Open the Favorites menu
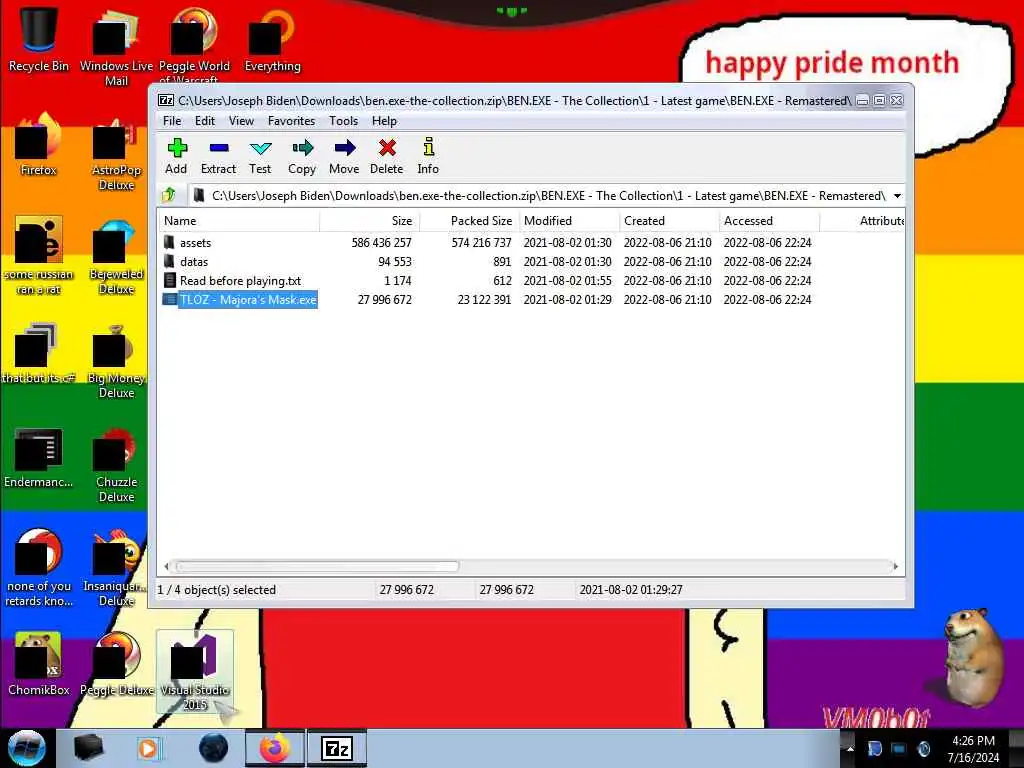Viewport: 1024px width, 768px height. coord(291,121)
